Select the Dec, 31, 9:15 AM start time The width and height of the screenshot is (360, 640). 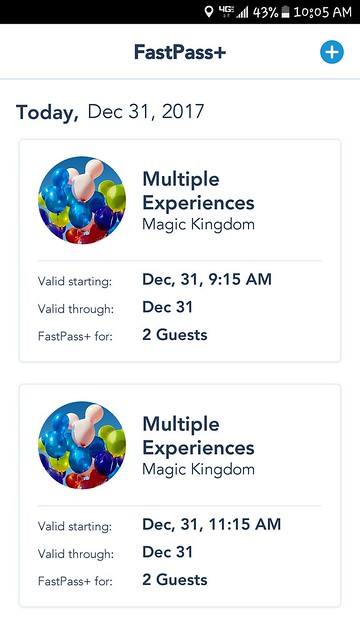click(x=207, y=280)
